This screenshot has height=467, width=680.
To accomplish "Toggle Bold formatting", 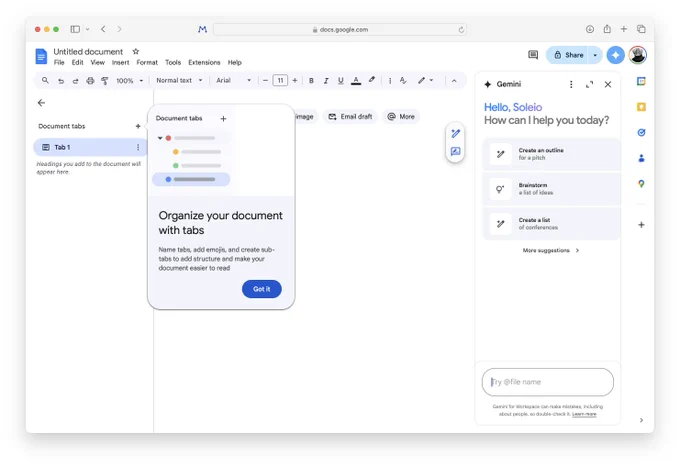I will tap(311, 81).
